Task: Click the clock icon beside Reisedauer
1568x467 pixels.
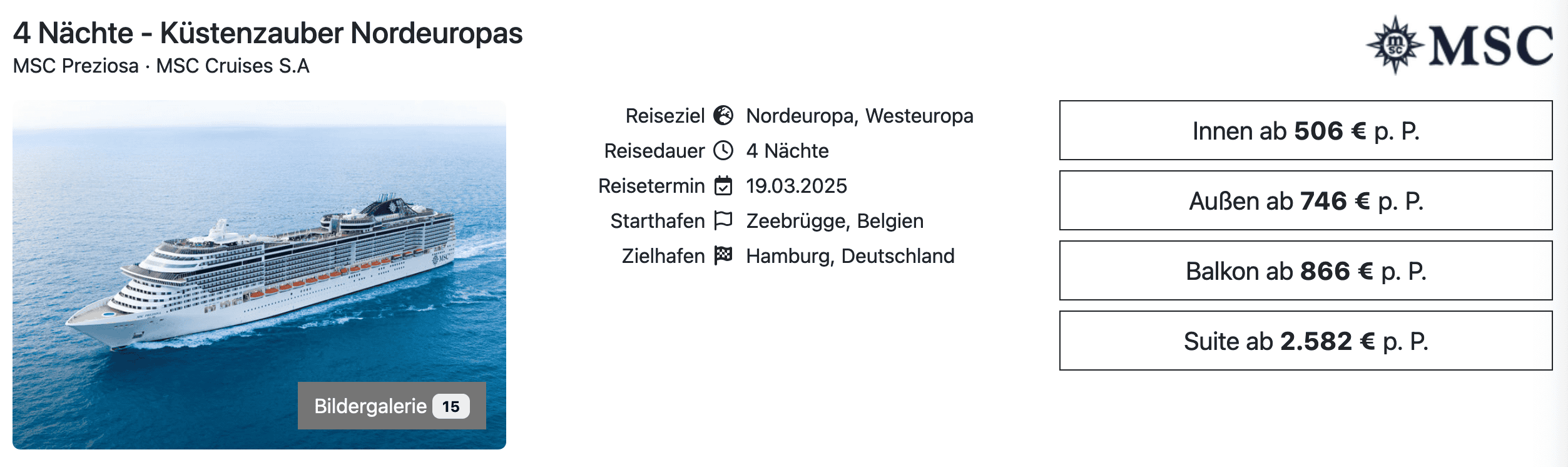Action: click(723, 151)
